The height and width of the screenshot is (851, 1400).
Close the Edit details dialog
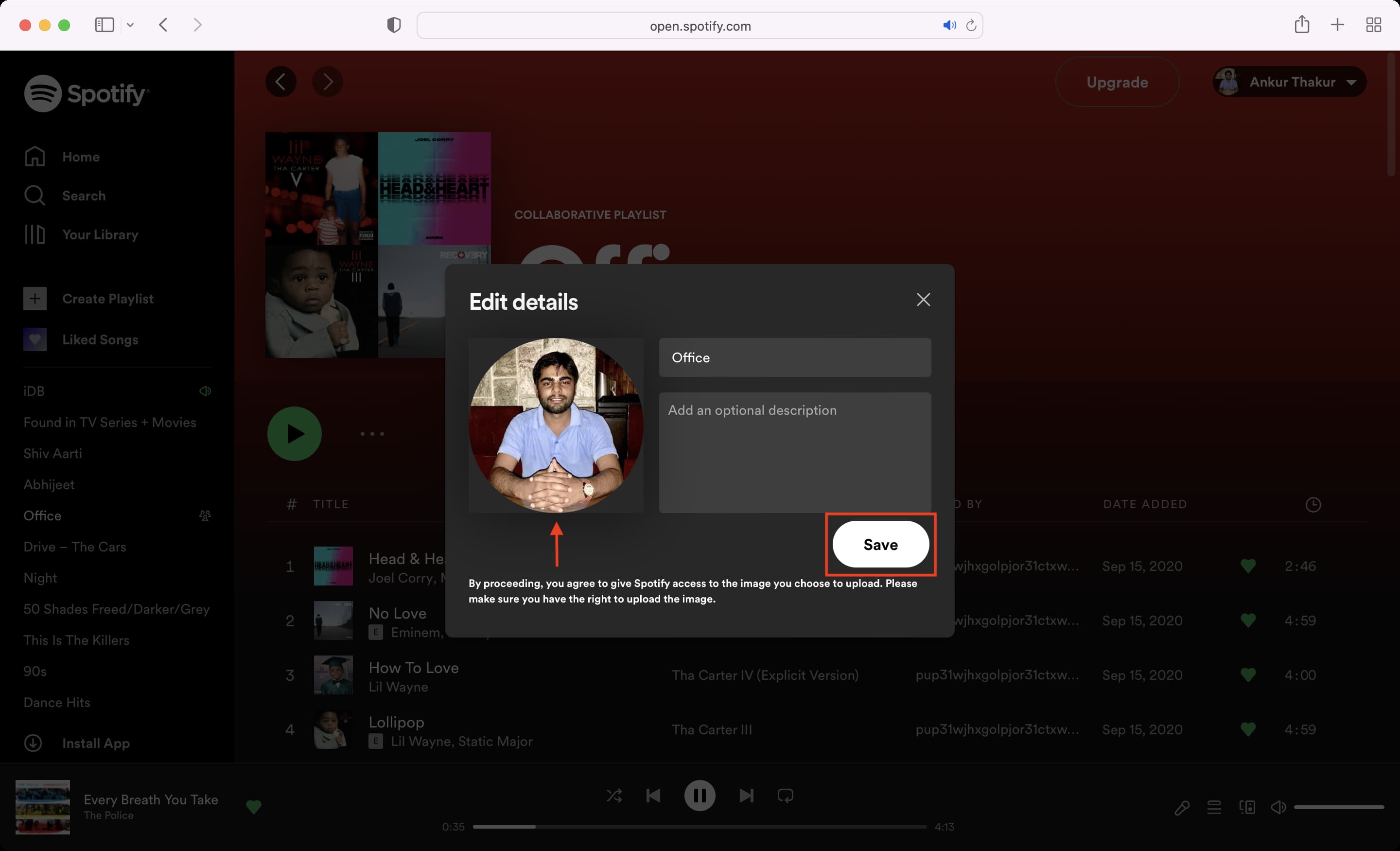(x=923, y=300)
